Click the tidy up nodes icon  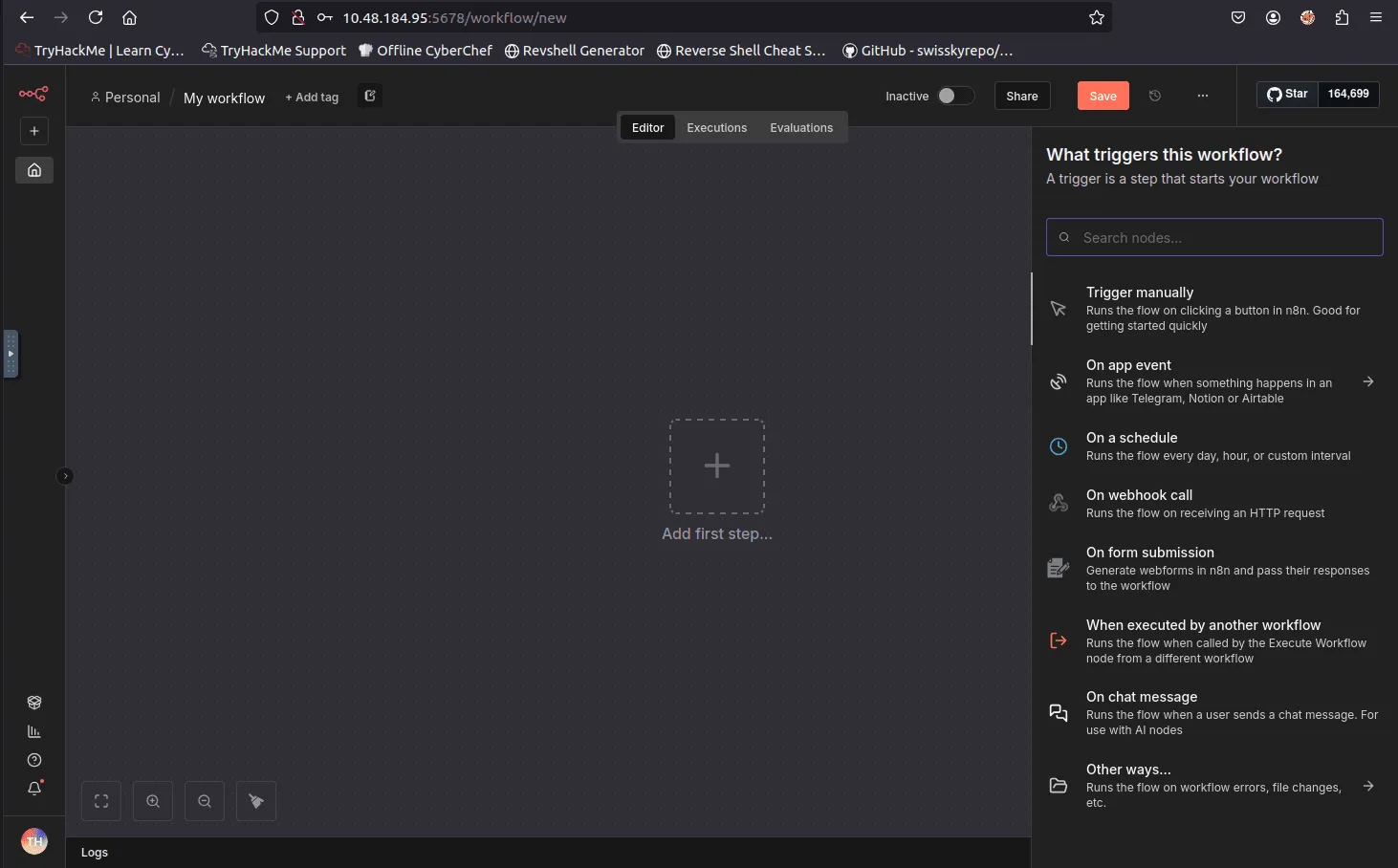[x=256, y=801]
